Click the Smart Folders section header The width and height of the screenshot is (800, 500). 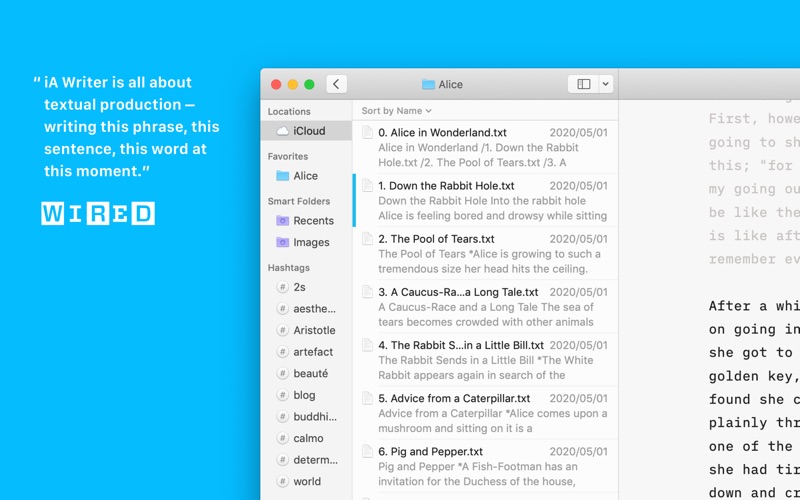coord(298,201)
